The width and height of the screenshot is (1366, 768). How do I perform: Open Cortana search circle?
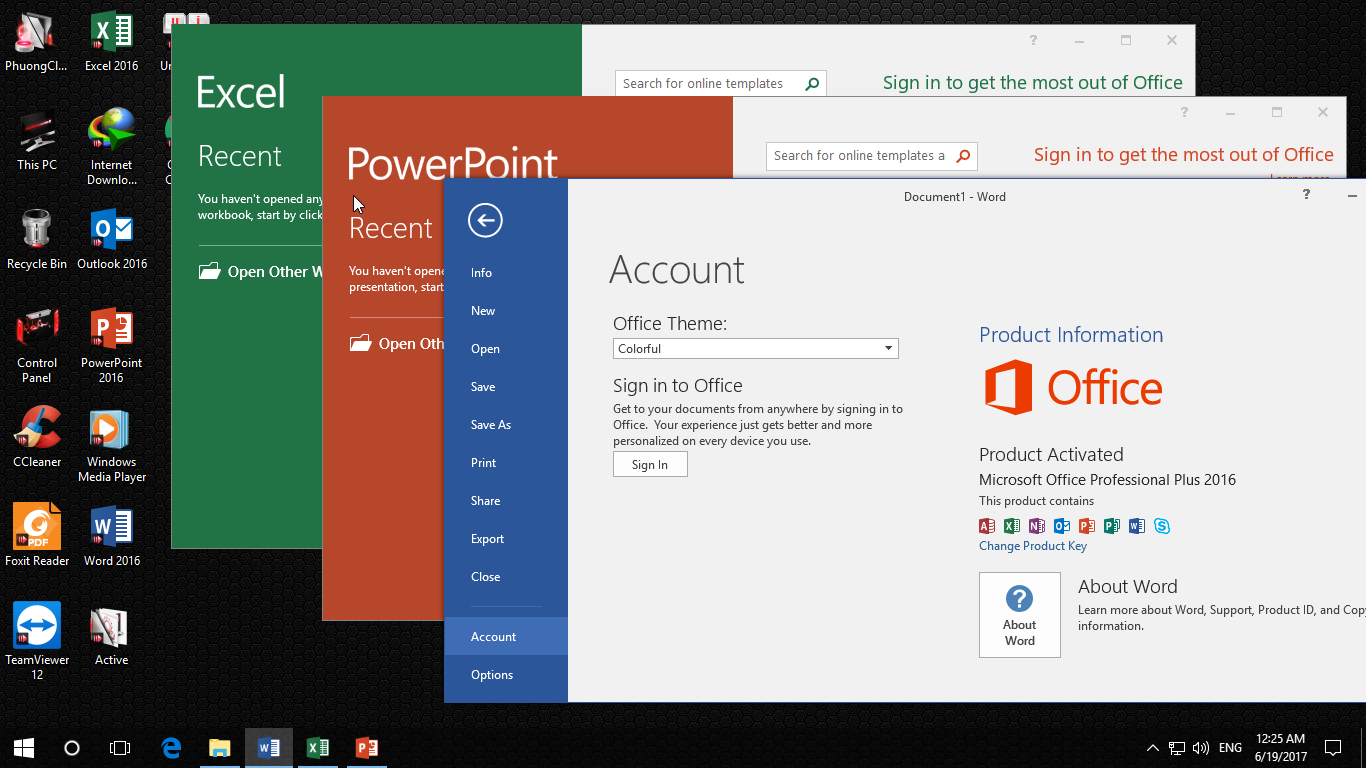click(72, 747)
